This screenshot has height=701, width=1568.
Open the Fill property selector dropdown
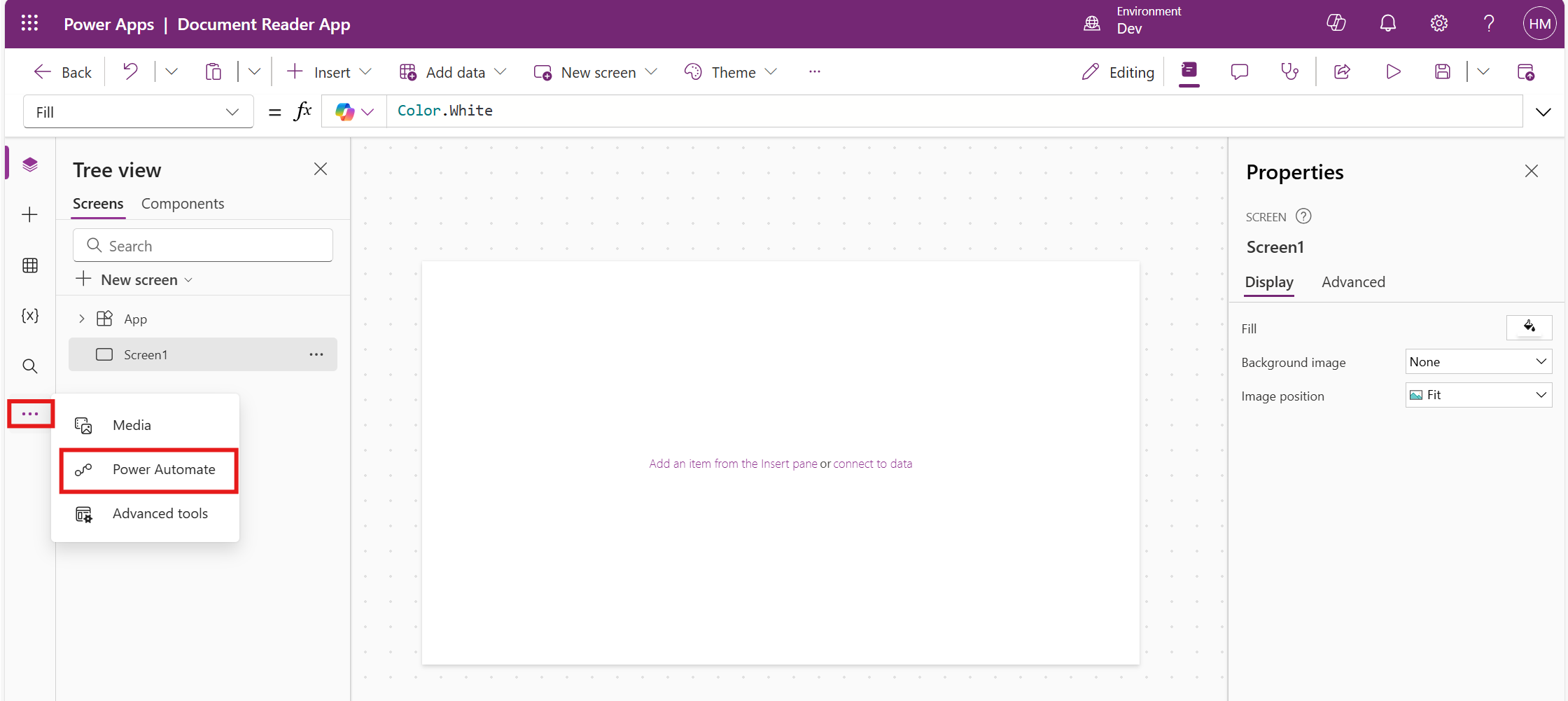(139, 112)
